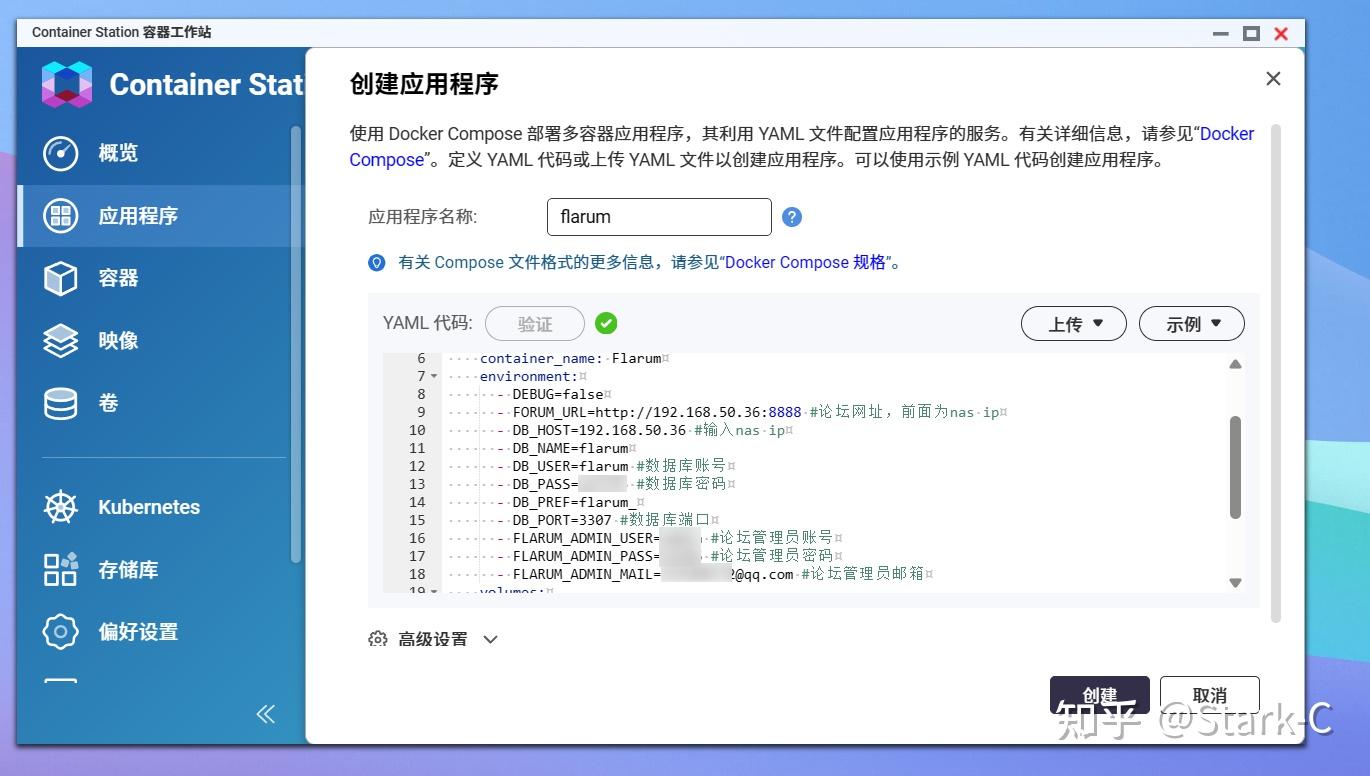Open the 映像 images icon
Viewport: 1370px width, 776px height.
[60, 340]
